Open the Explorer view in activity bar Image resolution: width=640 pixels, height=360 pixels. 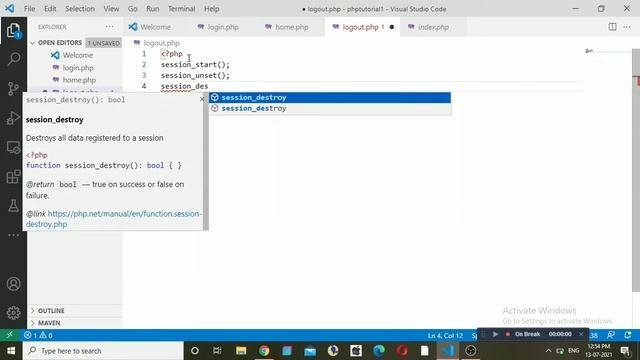13,30
